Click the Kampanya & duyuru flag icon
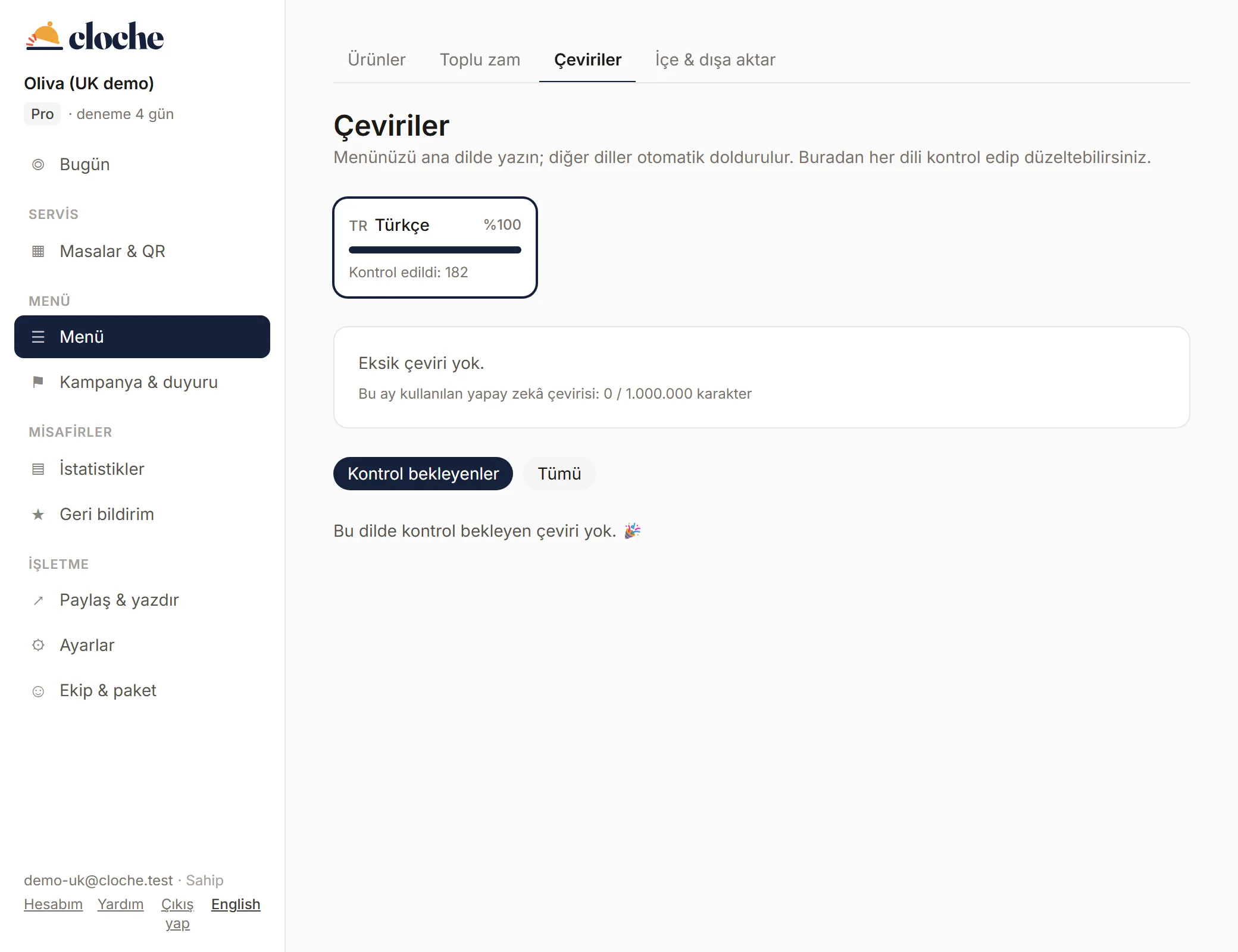The height and width of the screenshot is (952, 1238). coord(38,382)
